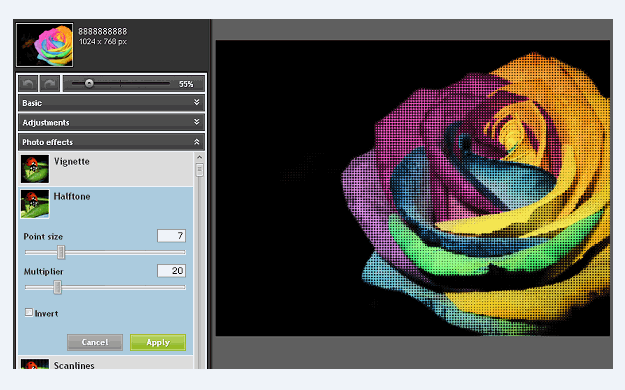Click the effects list scroll-up arrow
Viewport: 625px width, 390px height.
pos(200,158)
